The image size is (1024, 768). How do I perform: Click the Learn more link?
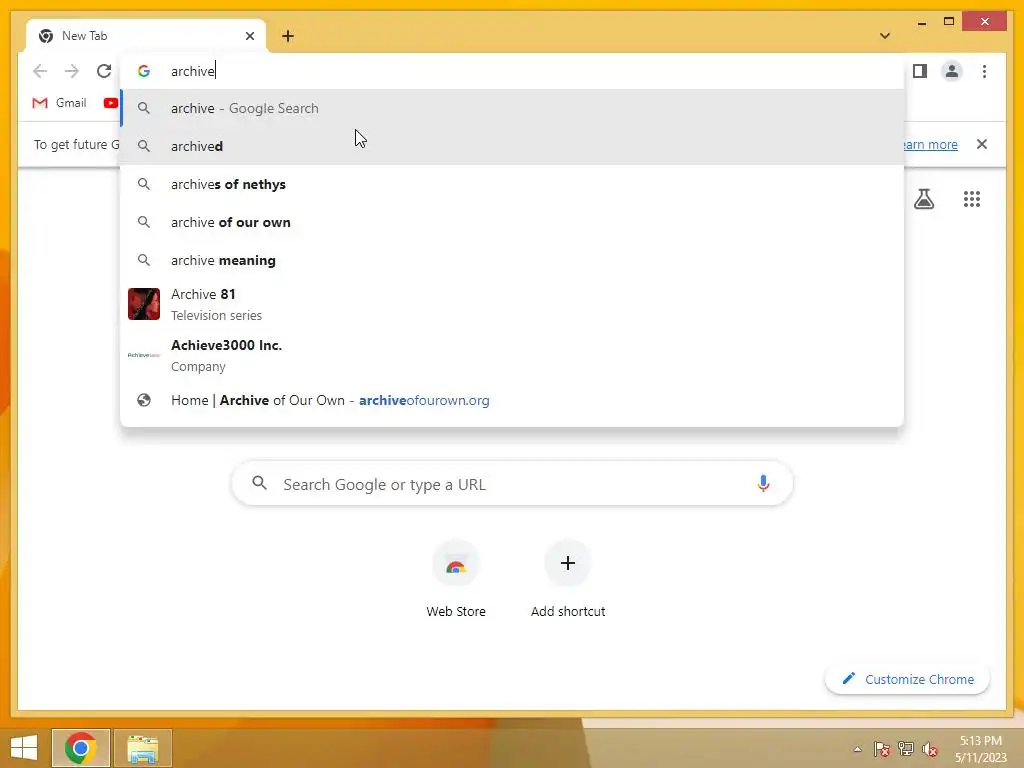click(x=929, y=144)
